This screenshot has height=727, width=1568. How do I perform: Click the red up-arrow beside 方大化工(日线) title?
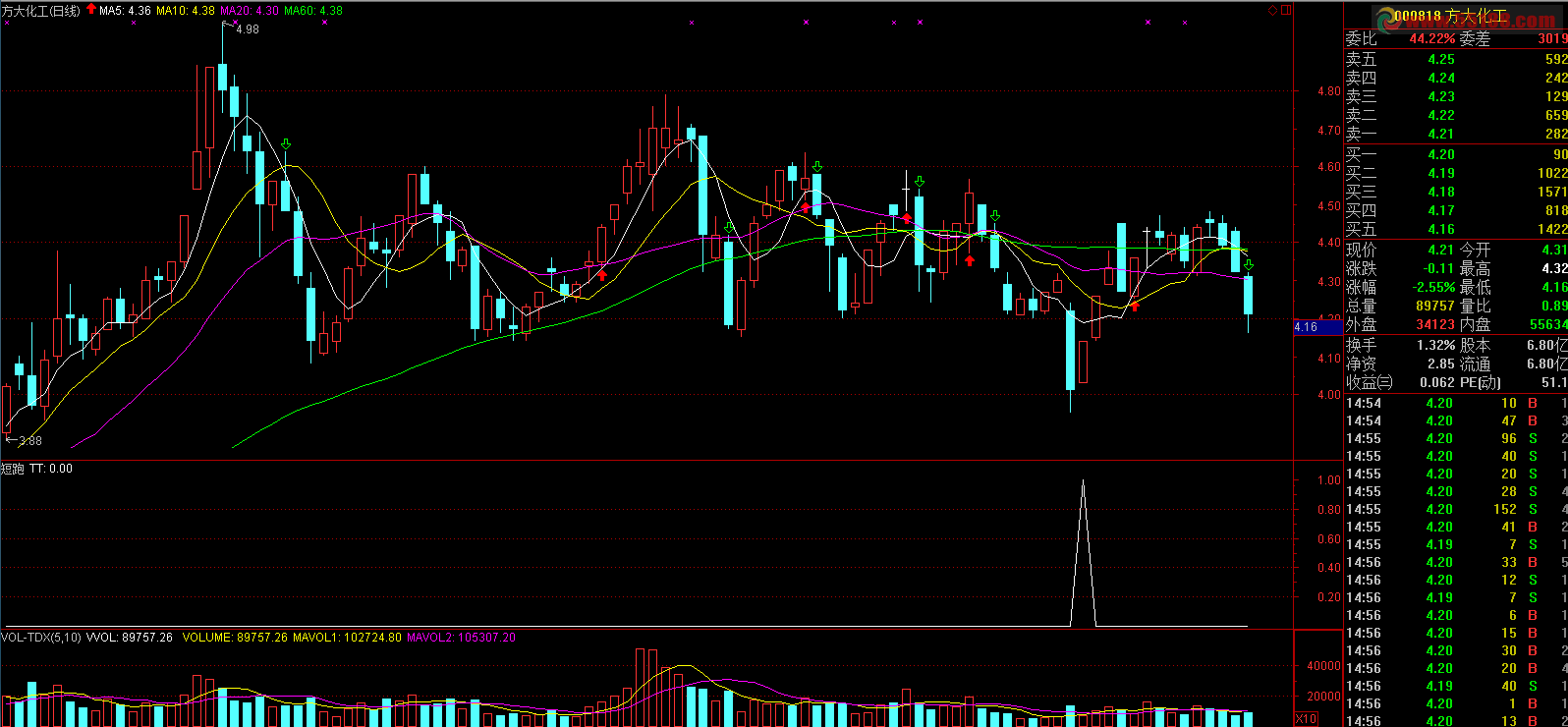(x=91, y=10)
